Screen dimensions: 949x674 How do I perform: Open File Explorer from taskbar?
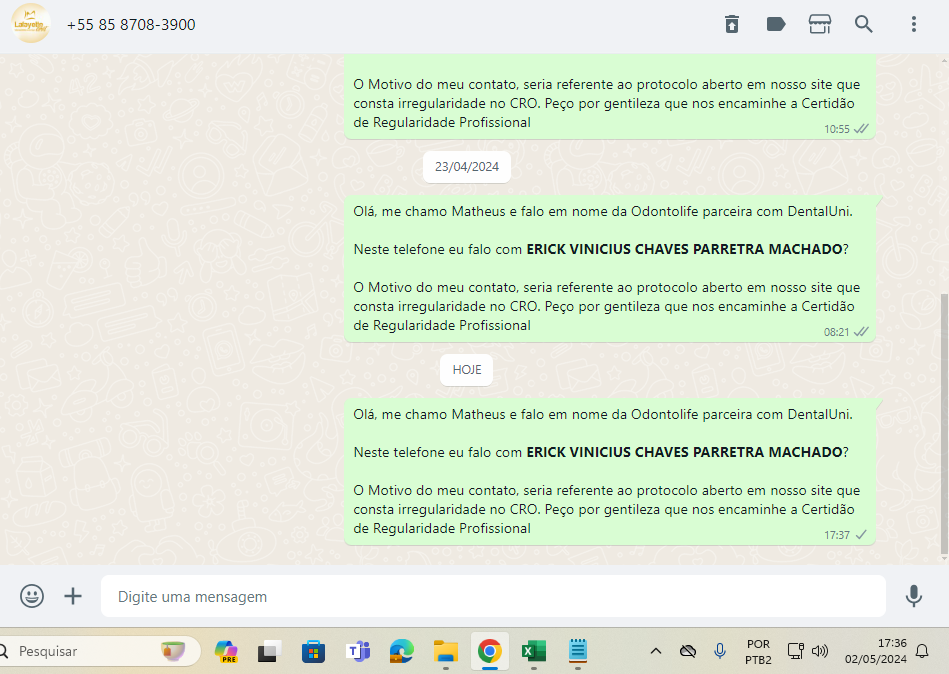(445, 652)
